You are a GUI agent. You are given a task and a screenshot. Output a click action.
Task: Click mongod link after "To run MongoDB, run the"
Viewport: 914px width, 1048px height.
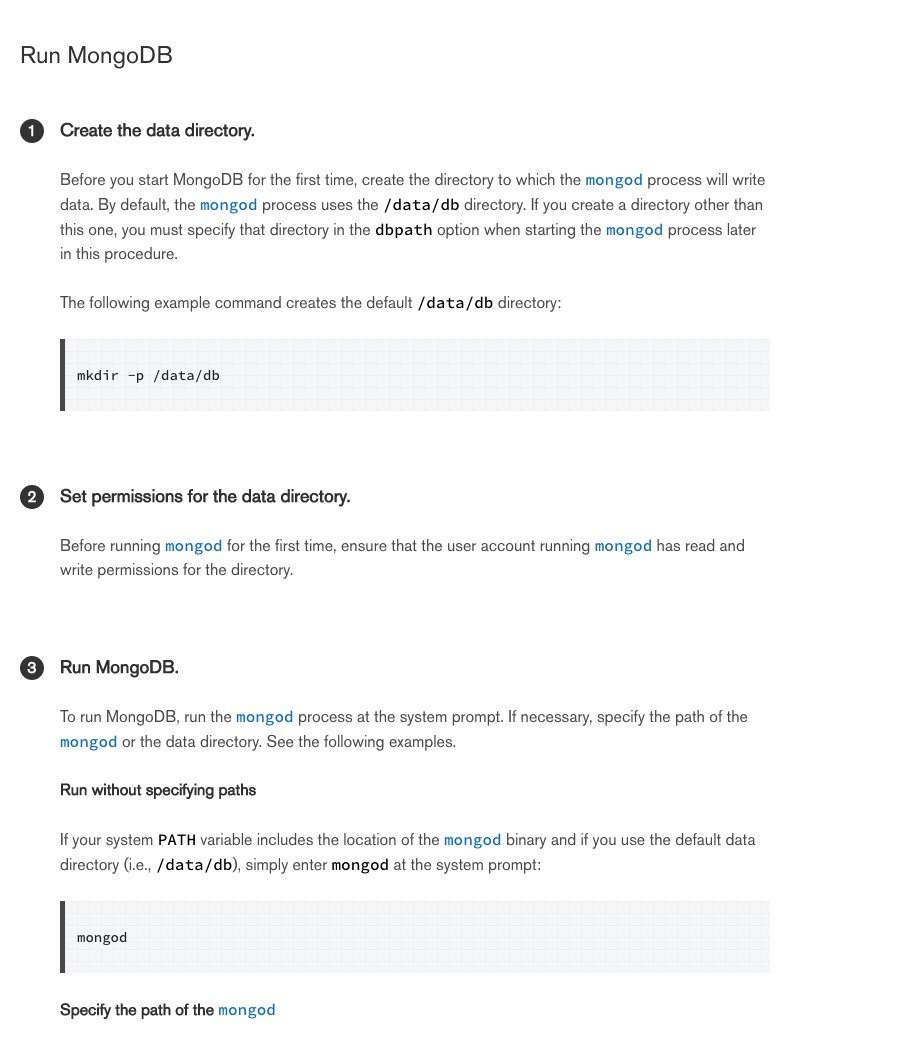264,717
